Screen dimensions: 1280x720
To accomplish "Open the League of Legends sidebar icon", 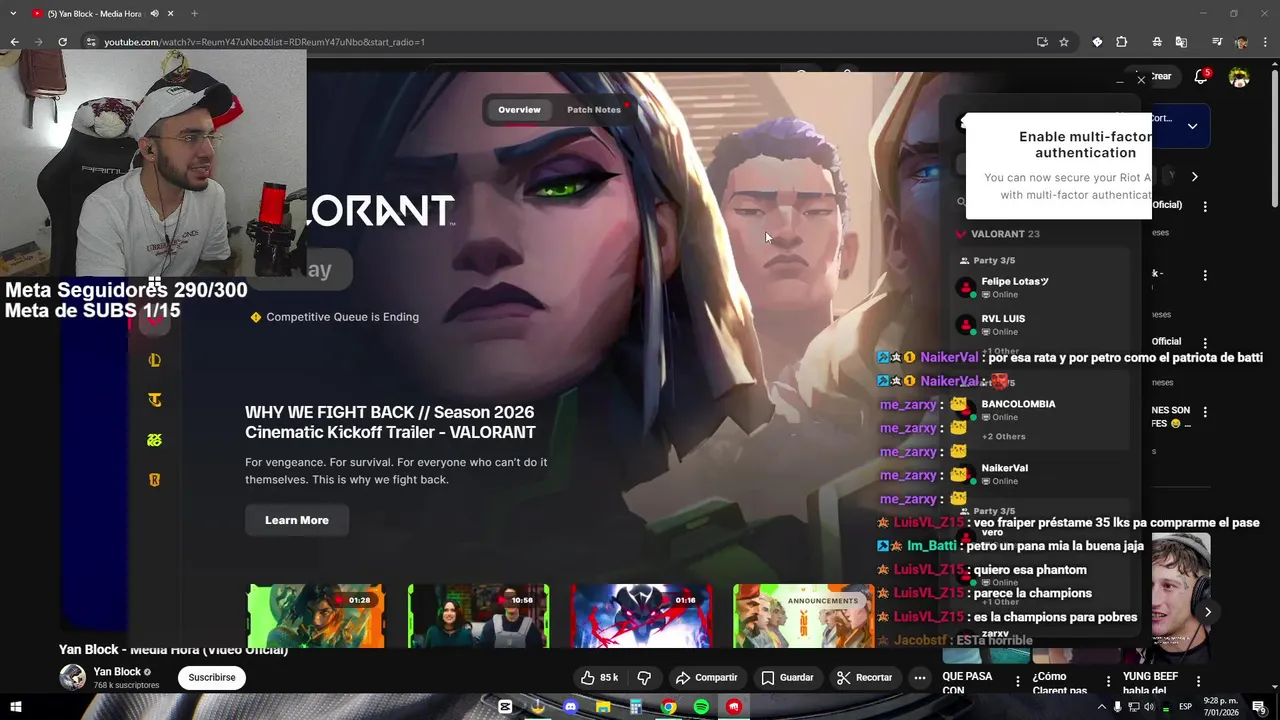I will 154,360.
